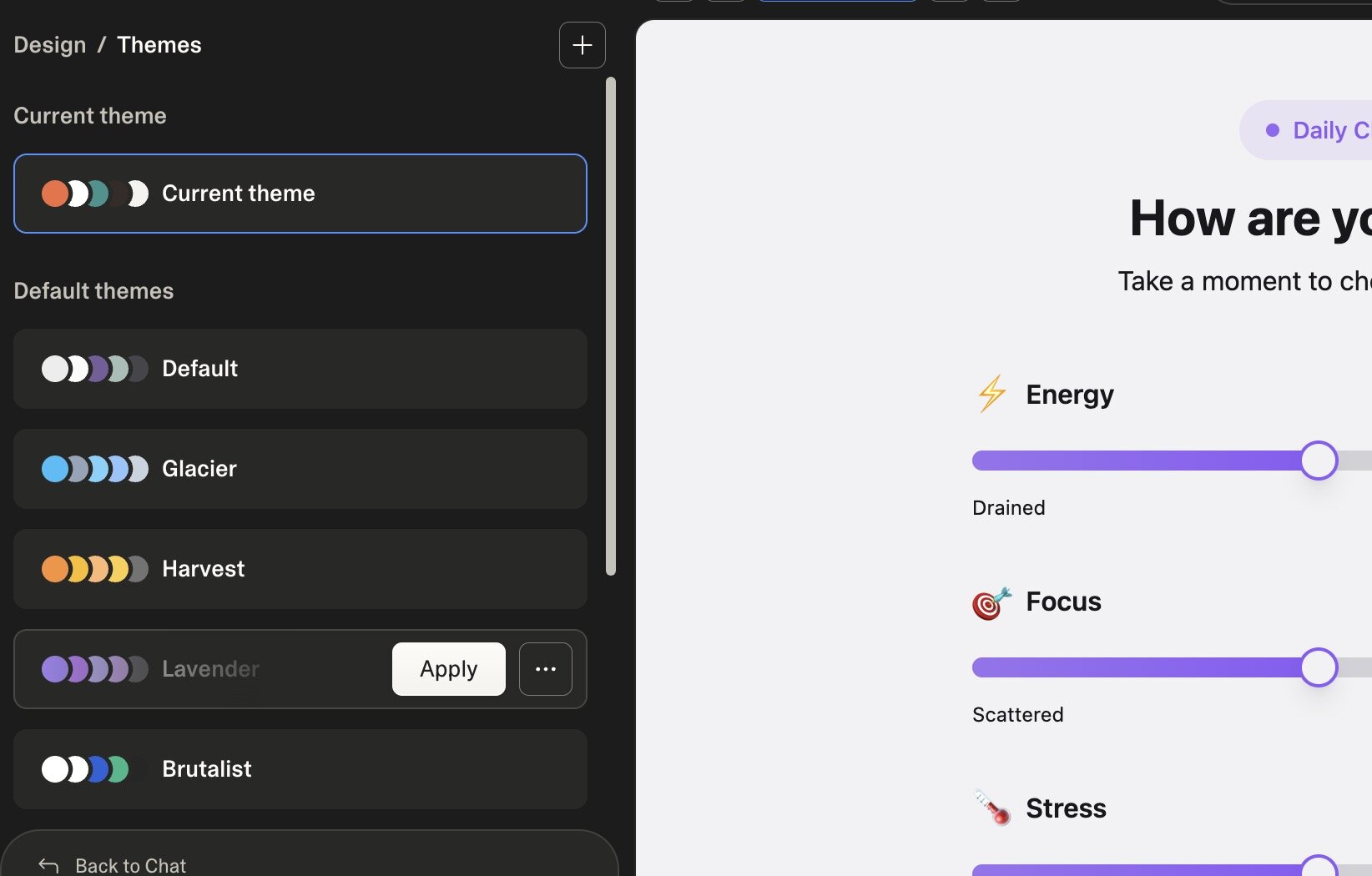Apply the Lavender theme

click(448, 668)
